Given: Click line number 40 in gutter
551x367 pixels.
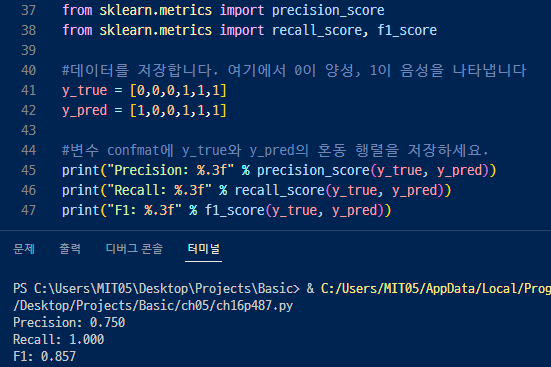Looking at the screenshot, I should (28, 70).
